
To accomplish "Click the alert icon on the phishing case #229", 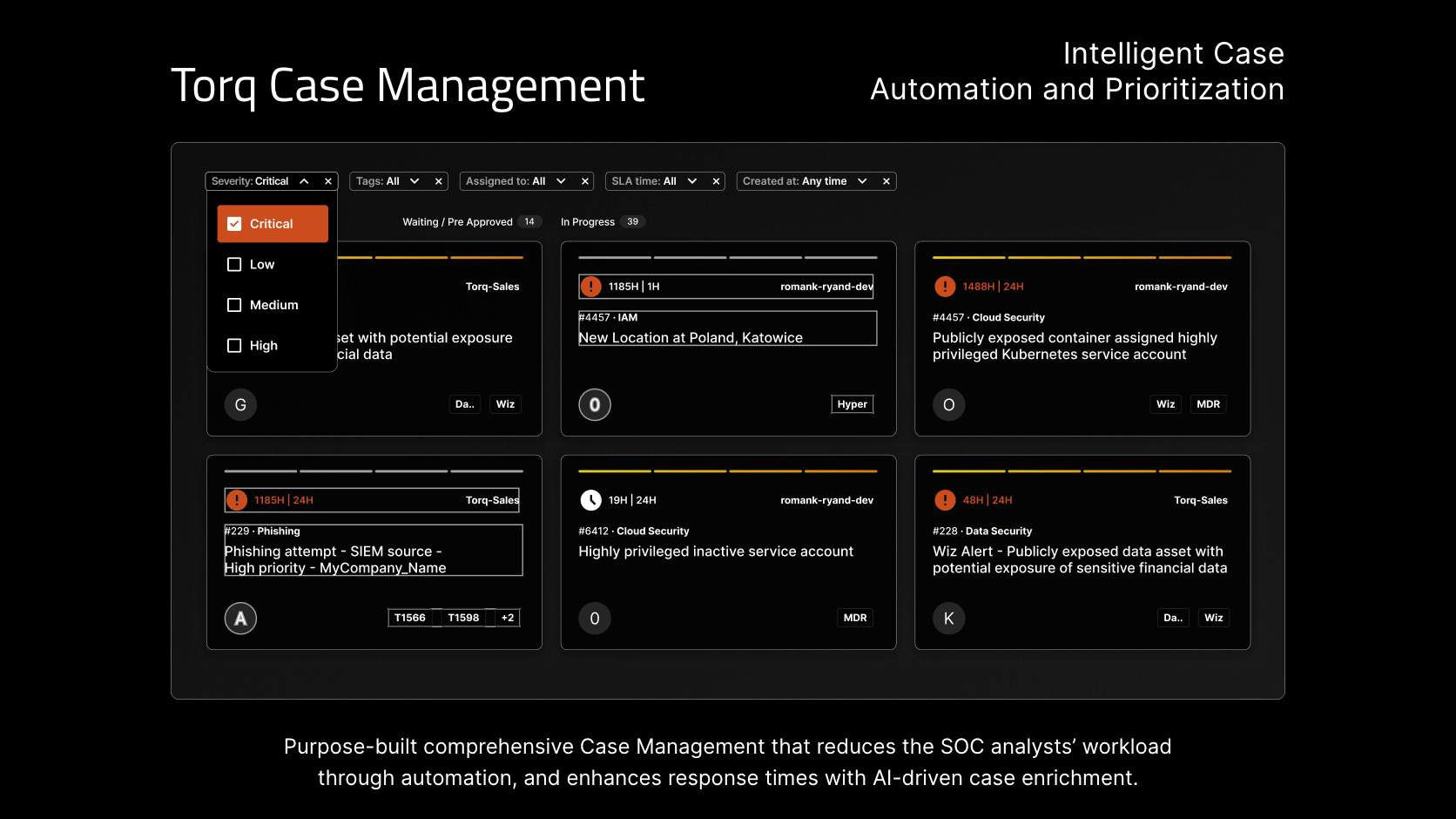I will pos(236,499).
